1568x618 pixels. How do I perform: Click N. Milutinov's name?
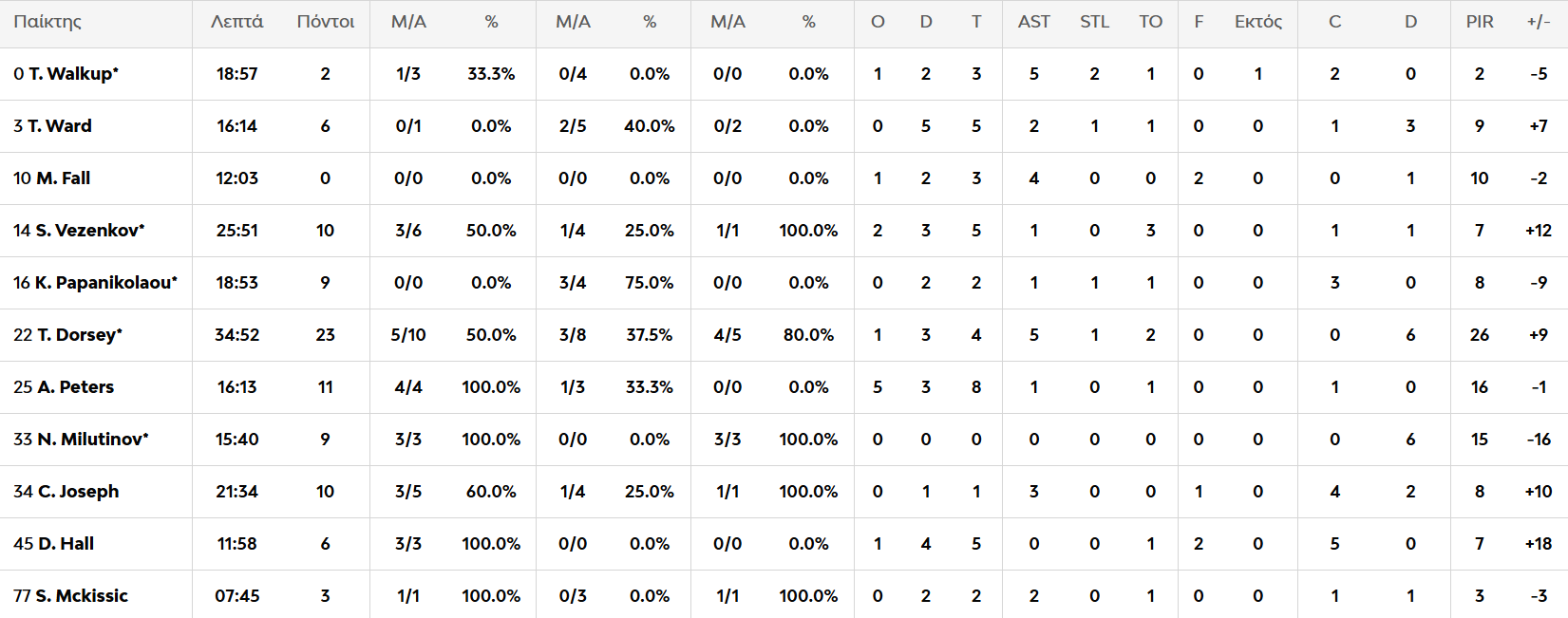(91, 440)
